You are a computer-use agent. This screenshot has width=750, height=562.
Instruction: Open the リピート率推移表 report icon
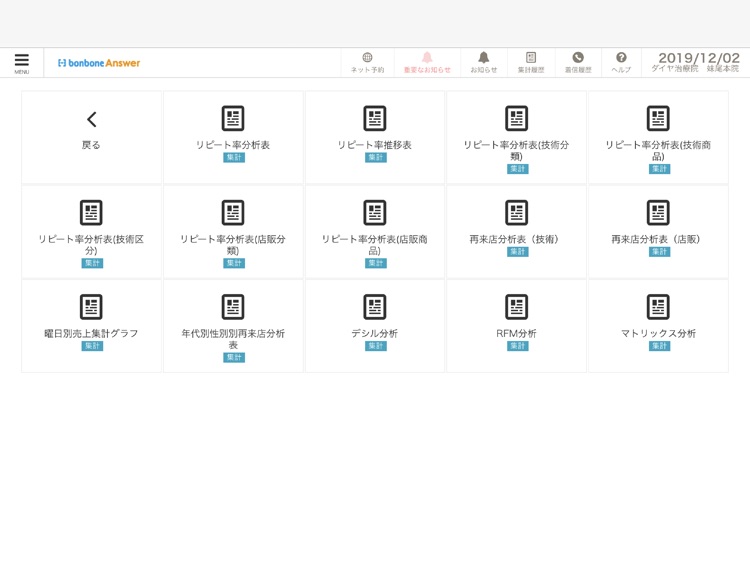pos(375,118)
